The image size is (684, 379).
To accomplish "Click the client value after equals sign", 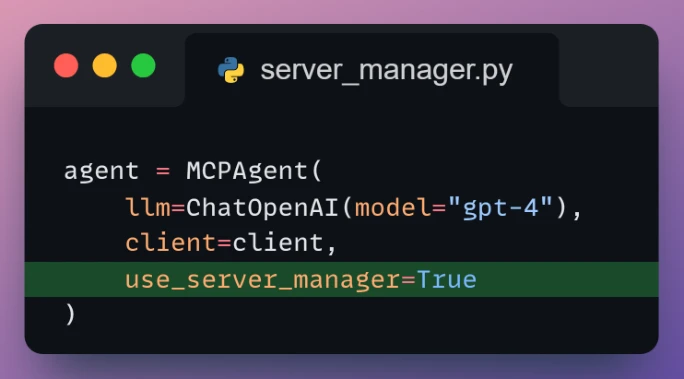I will (277, 243).
